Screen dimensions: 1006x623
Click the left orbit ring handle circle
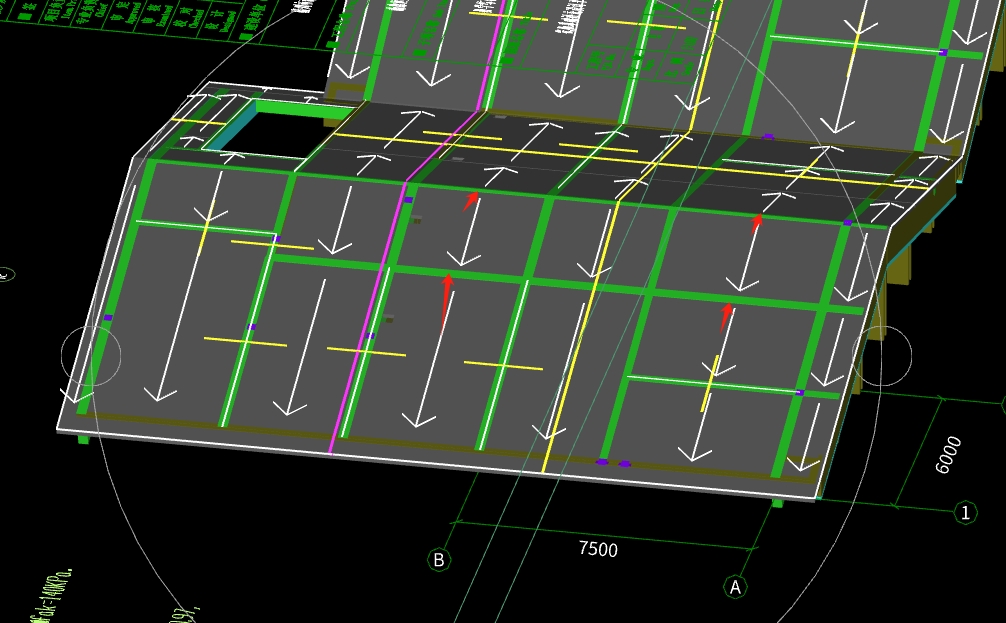[x=91, y=355]
